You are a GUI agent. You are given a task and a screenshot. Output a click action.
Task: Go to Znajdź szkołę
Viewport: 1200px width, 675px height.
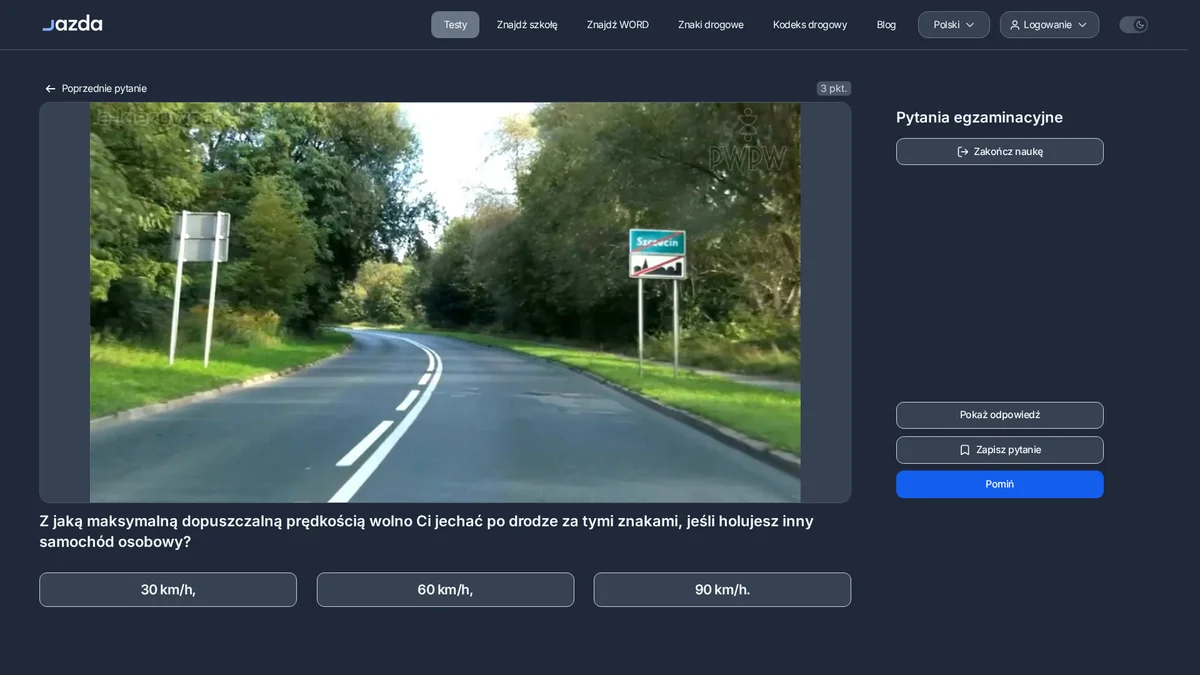point(527,25)
